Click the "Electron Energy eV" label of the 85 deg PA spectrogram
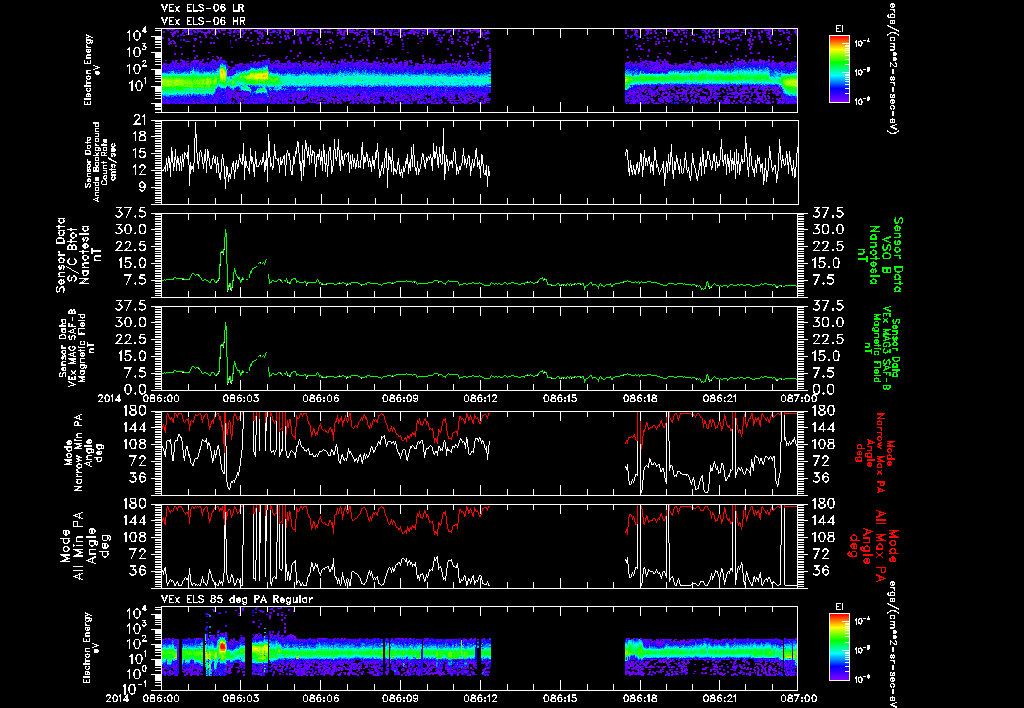The width and height of the screenshot is (1024, 708). pos(92,647)
